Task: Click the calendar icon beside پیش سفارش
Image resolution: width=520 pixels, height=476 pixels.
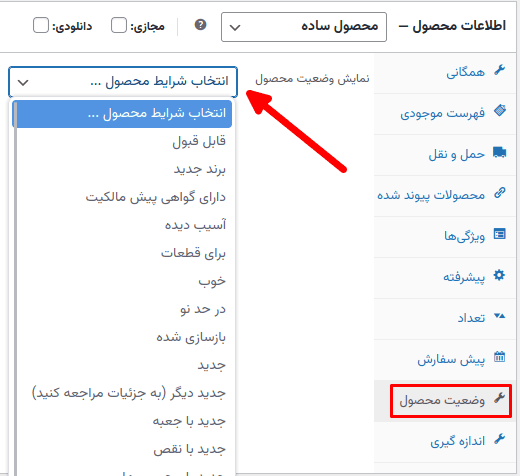Action: click(x=500, y=357)
